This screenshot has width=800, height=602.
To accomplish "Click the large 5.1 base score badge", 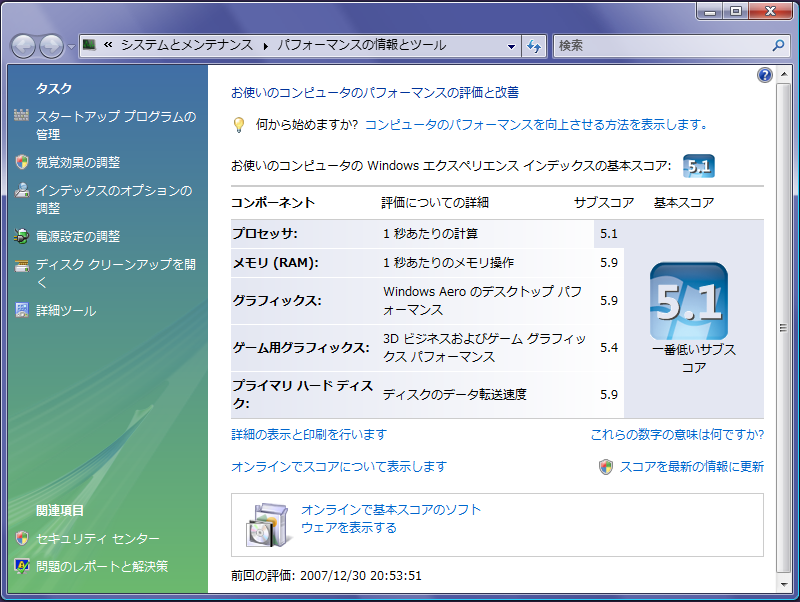I will click(689, 301).
